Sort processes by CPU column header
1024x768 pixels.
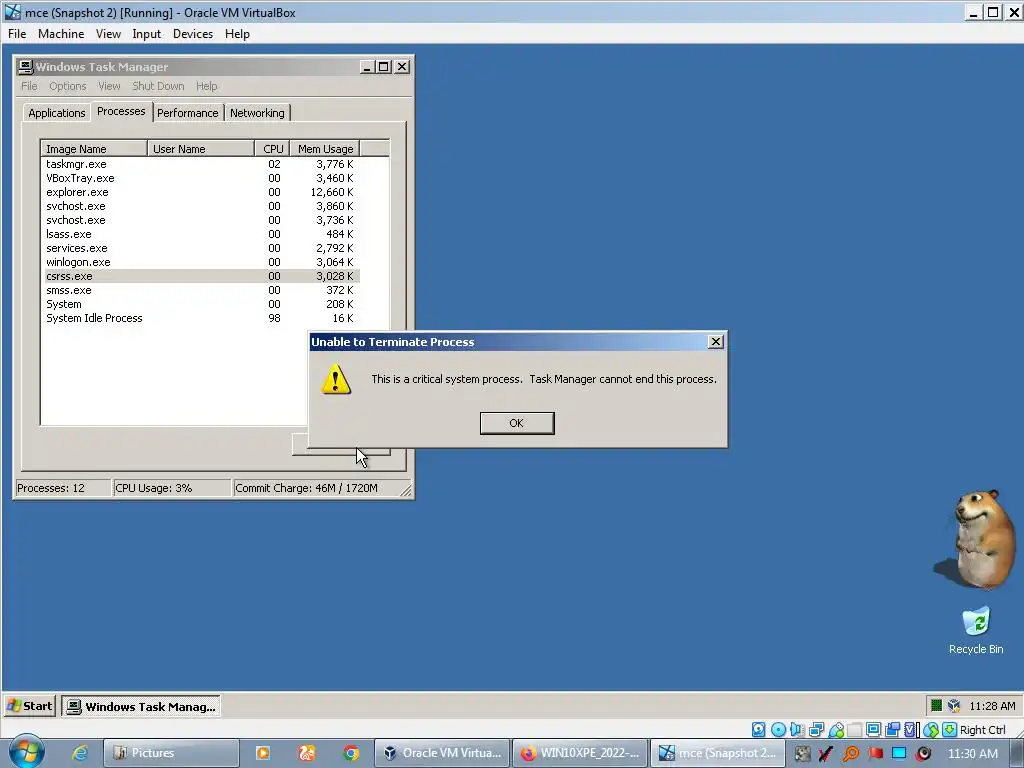(272, 149)
